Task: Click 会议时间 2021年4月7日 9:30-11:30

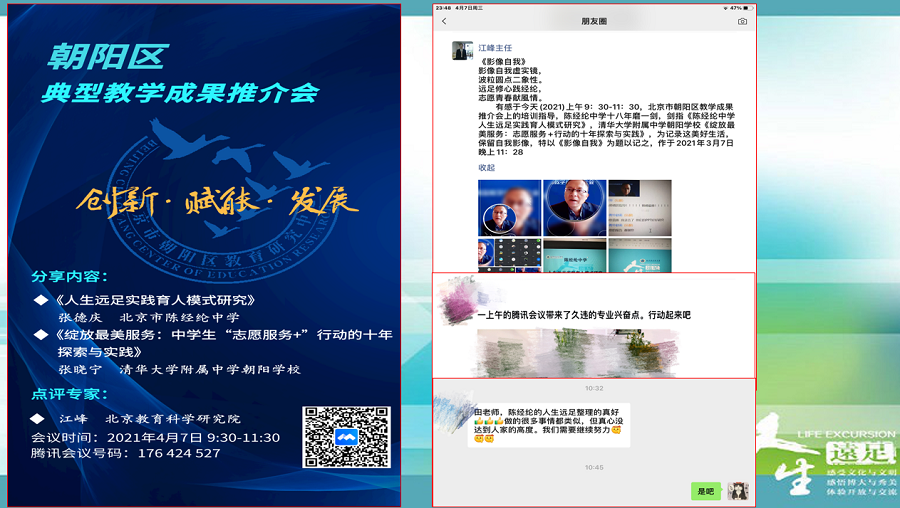Action: (x=156, y=438)
